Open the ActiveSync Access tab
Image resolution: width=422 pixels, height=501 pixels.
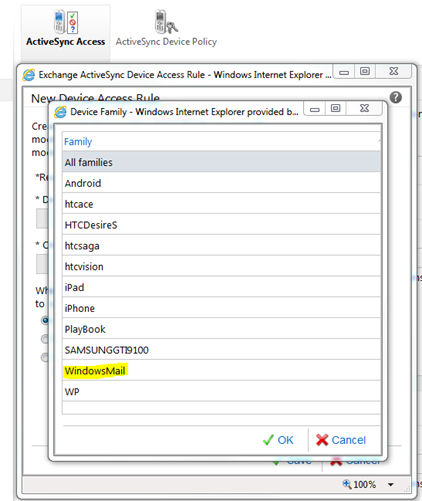[66, 33]
